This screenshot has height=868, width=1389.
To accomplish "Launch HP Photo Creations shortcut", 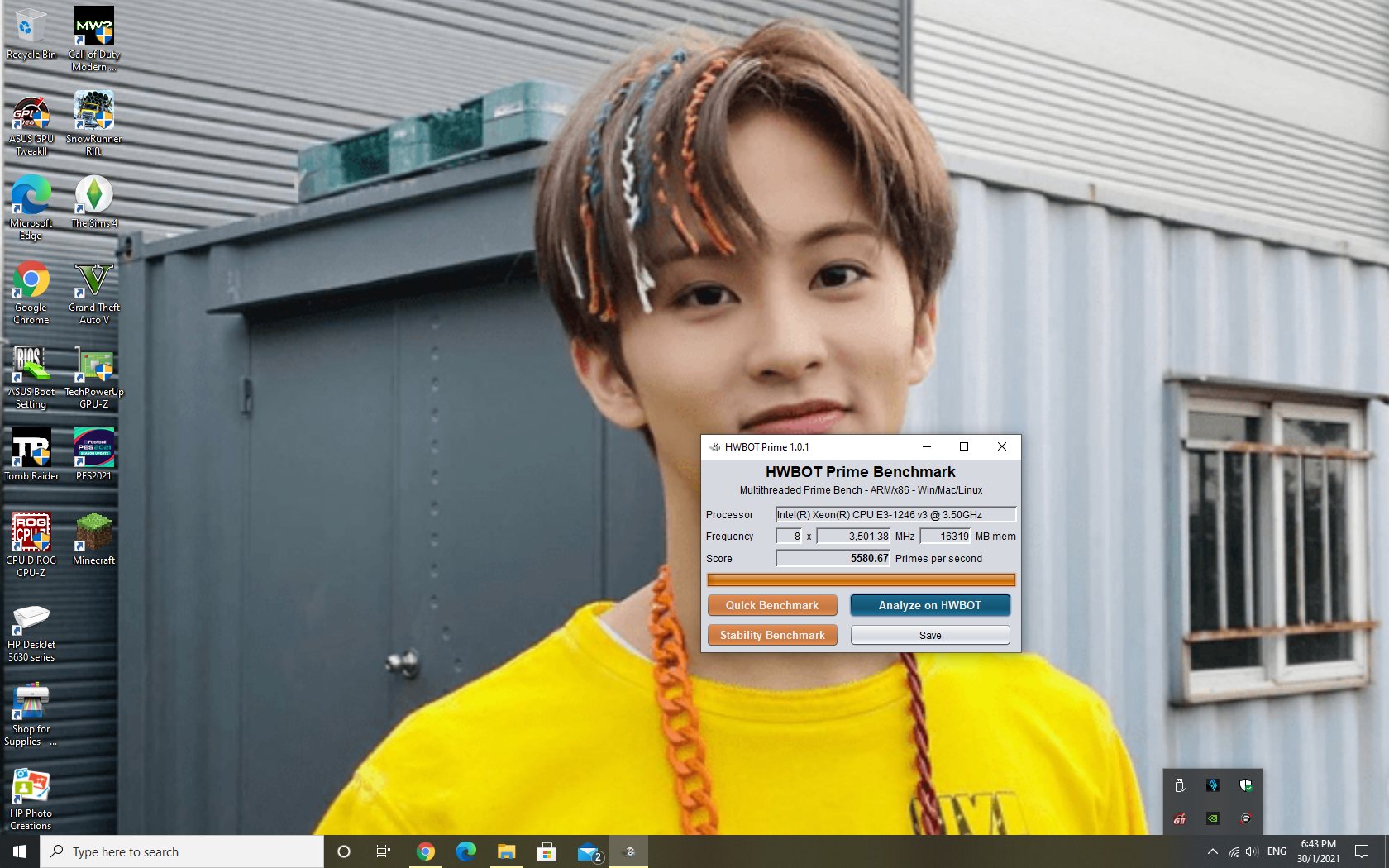I will coord(31,800).
